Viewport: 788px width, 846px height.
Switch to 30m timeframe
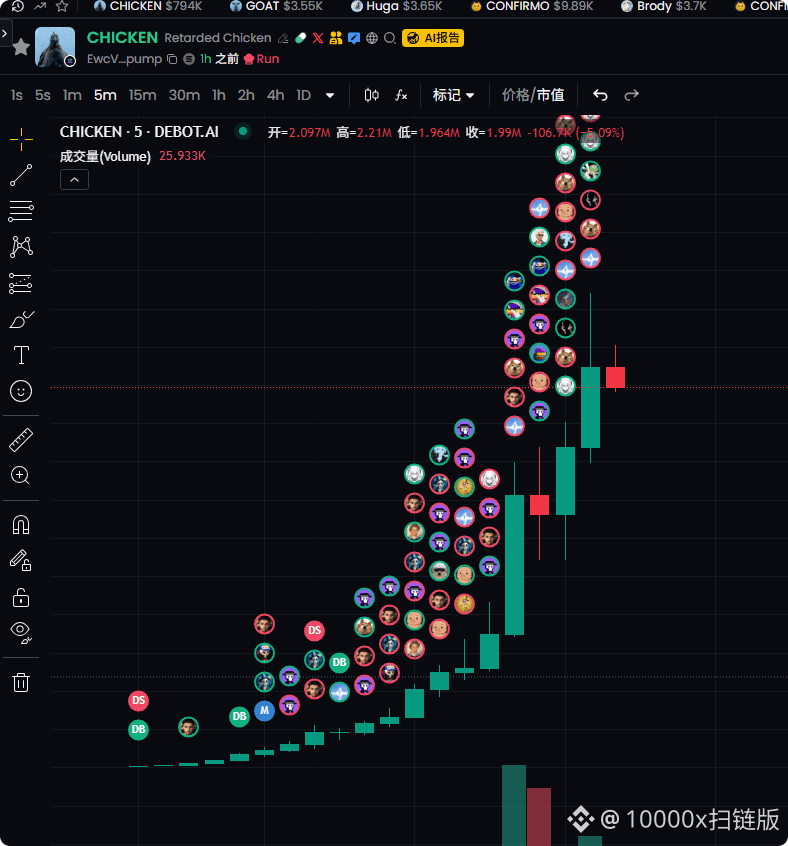pyautogui.click(x=184, y=95)
